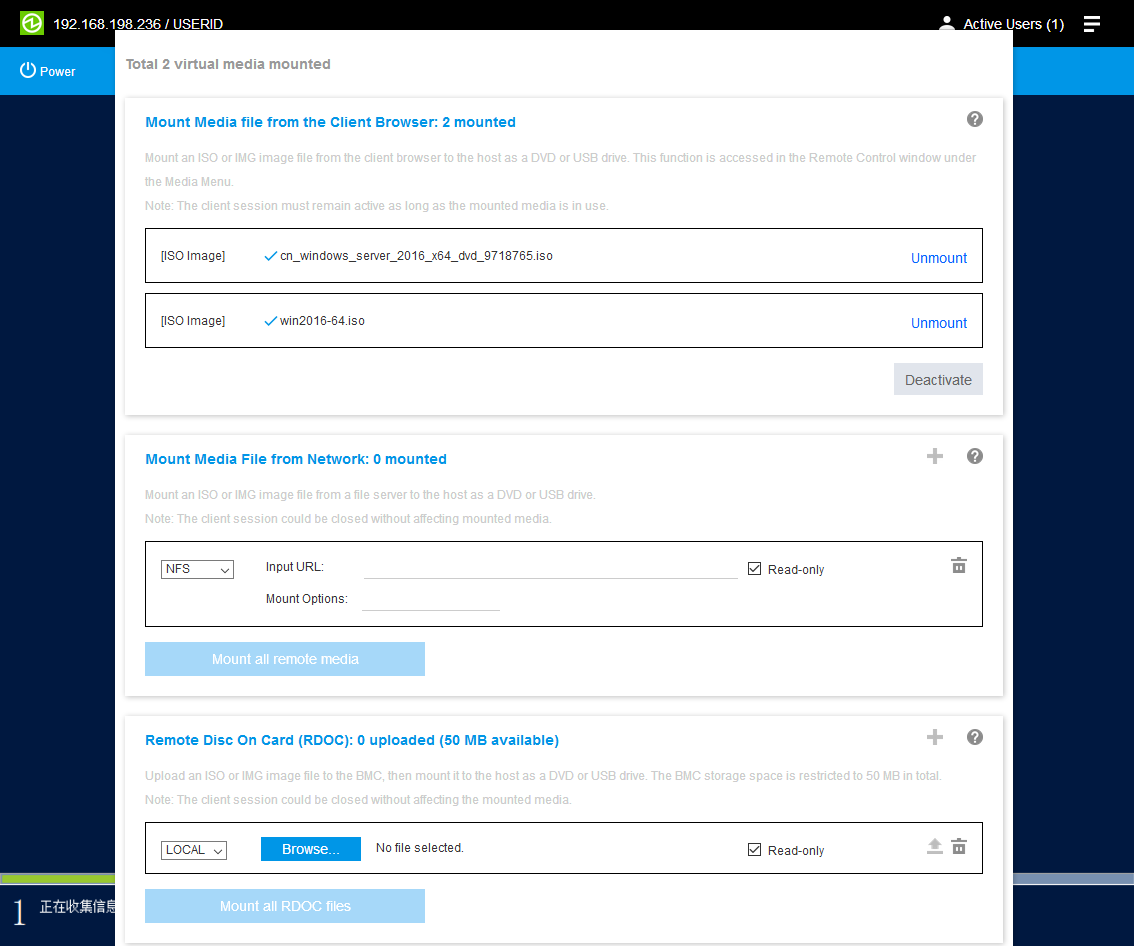
Task: Open the NFS protocol dropdown
Action: pyautogui.click(x=197, y=569)
